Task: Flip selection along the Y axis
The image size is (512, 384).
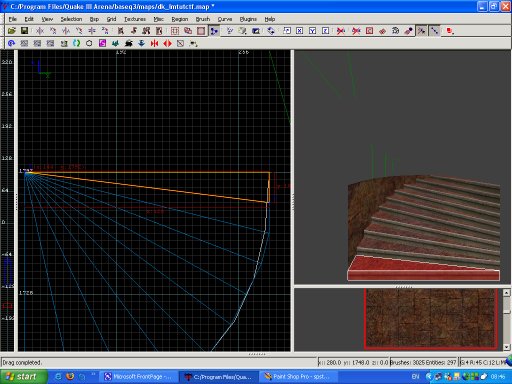Action: coord(66,31)
